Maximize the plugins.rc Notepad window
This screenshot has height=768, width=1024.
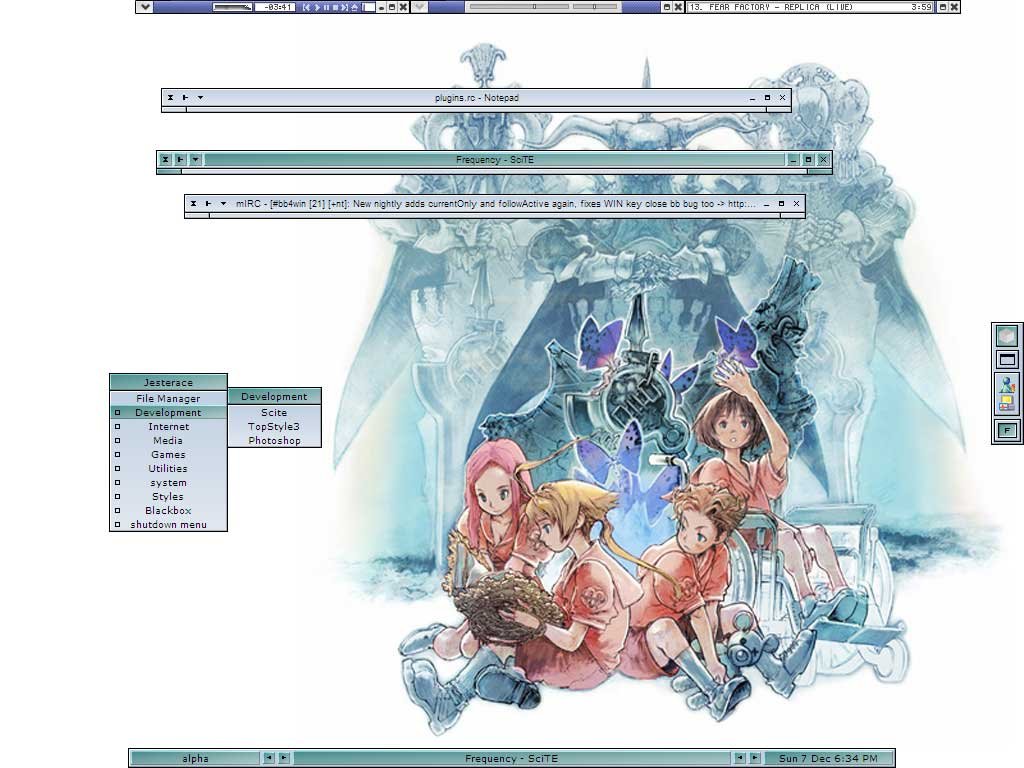767,98
